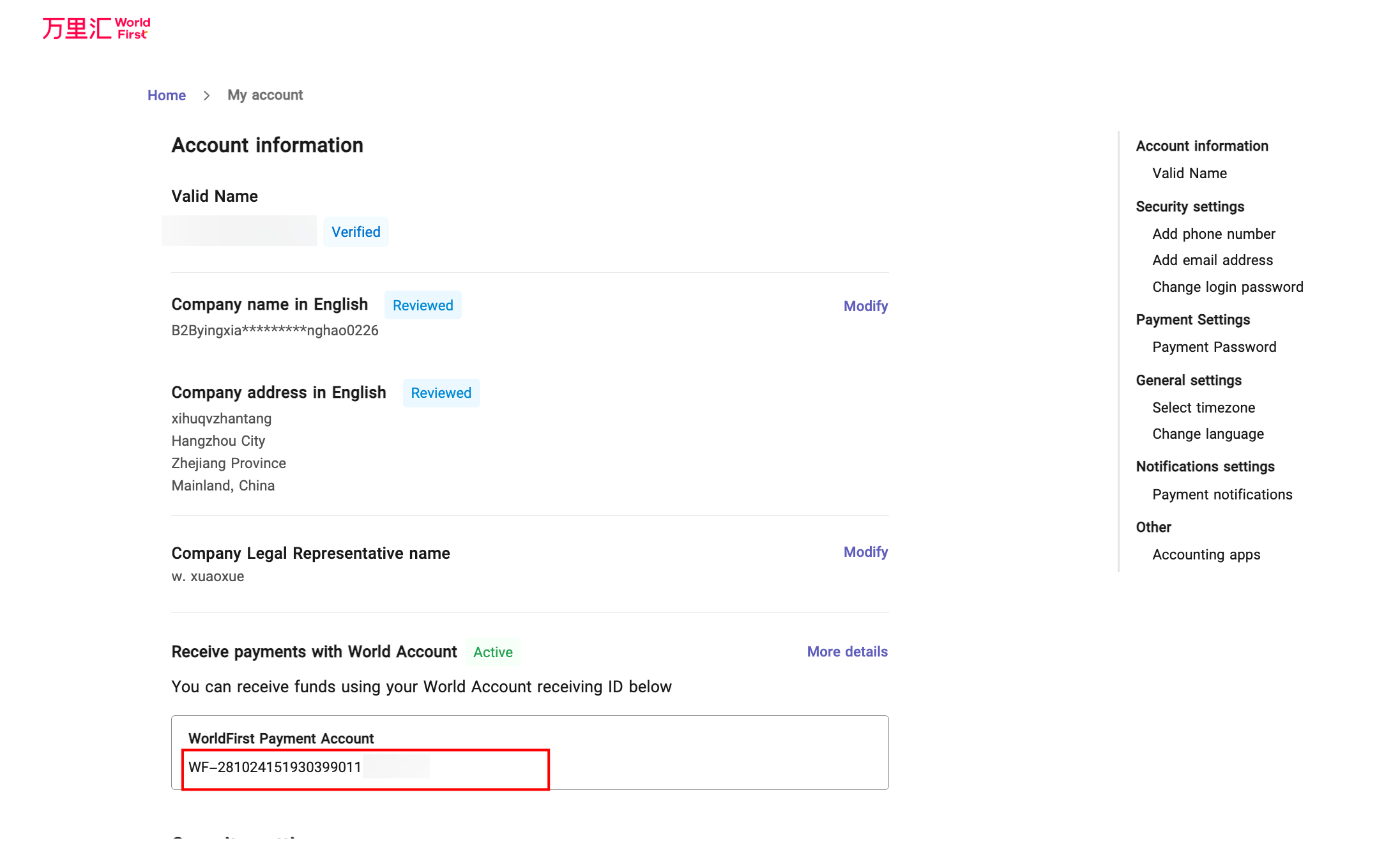Select Valid Name in sidebar
1400x866 pixels.
click(x=1189, y=173)
